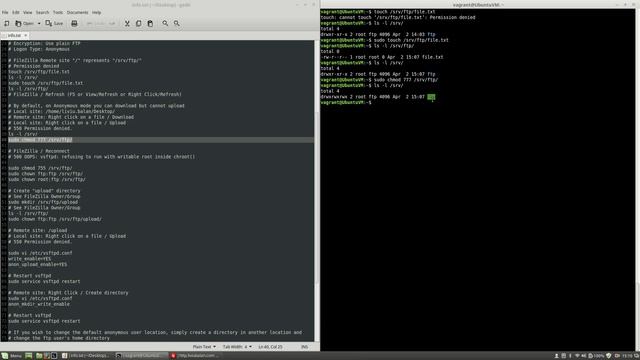Viewport: 640px width, 360px height.
Task: Open the terminal taskbar launcher icon
Action: (54, 356)
